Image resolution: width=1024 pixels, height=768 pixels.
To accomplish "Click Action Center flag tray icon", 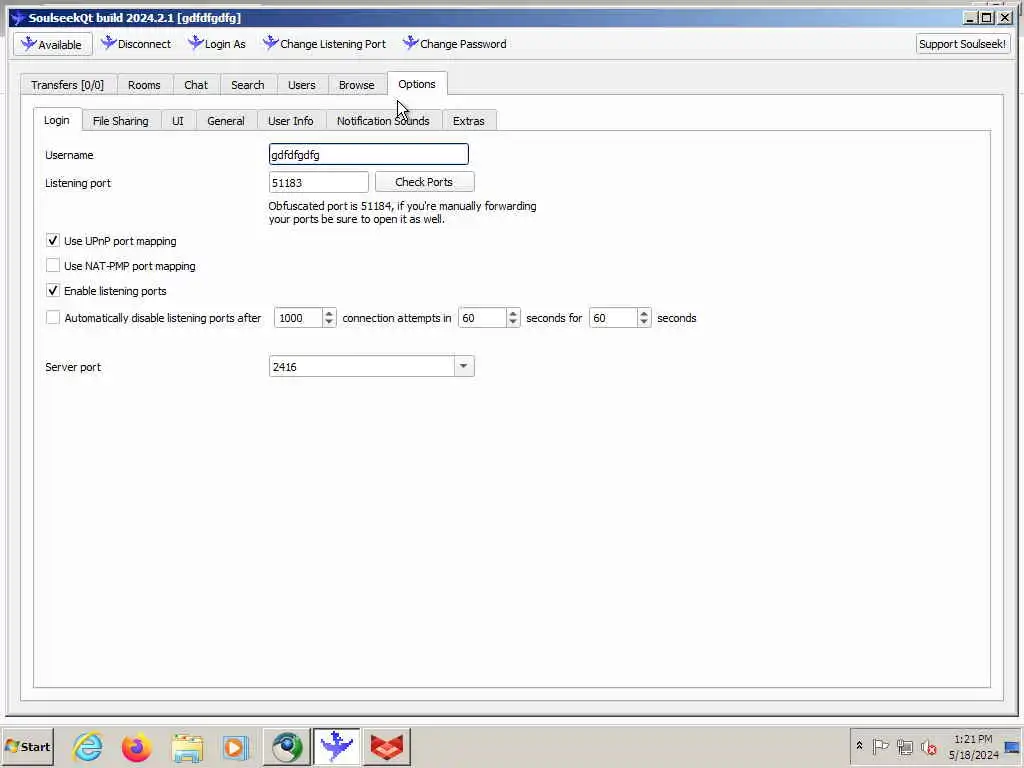I will pos(880,746).
